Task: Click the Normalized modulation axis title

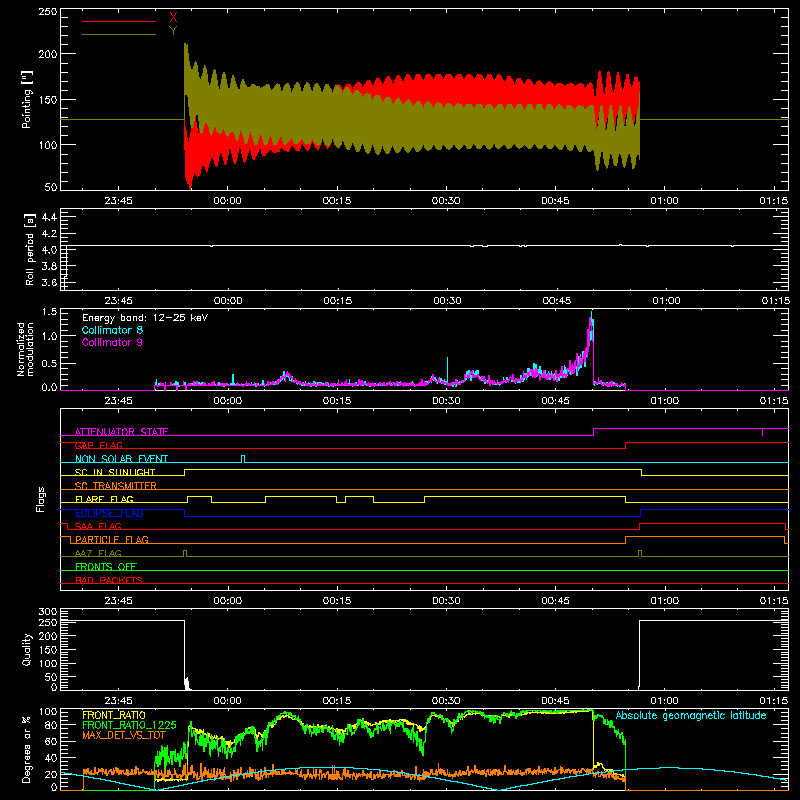Action: click(x=26, y=349)
